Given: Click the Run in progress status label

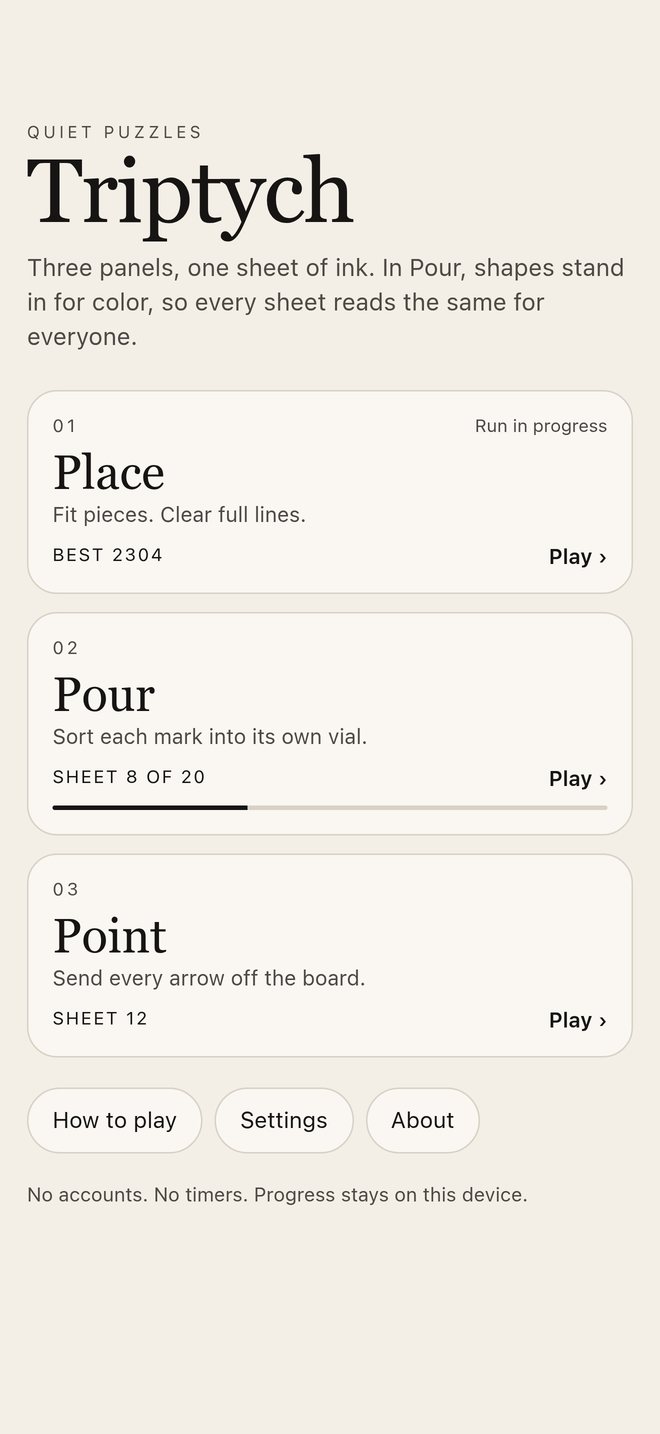Looking at the screenshot, I should (541, 426).
